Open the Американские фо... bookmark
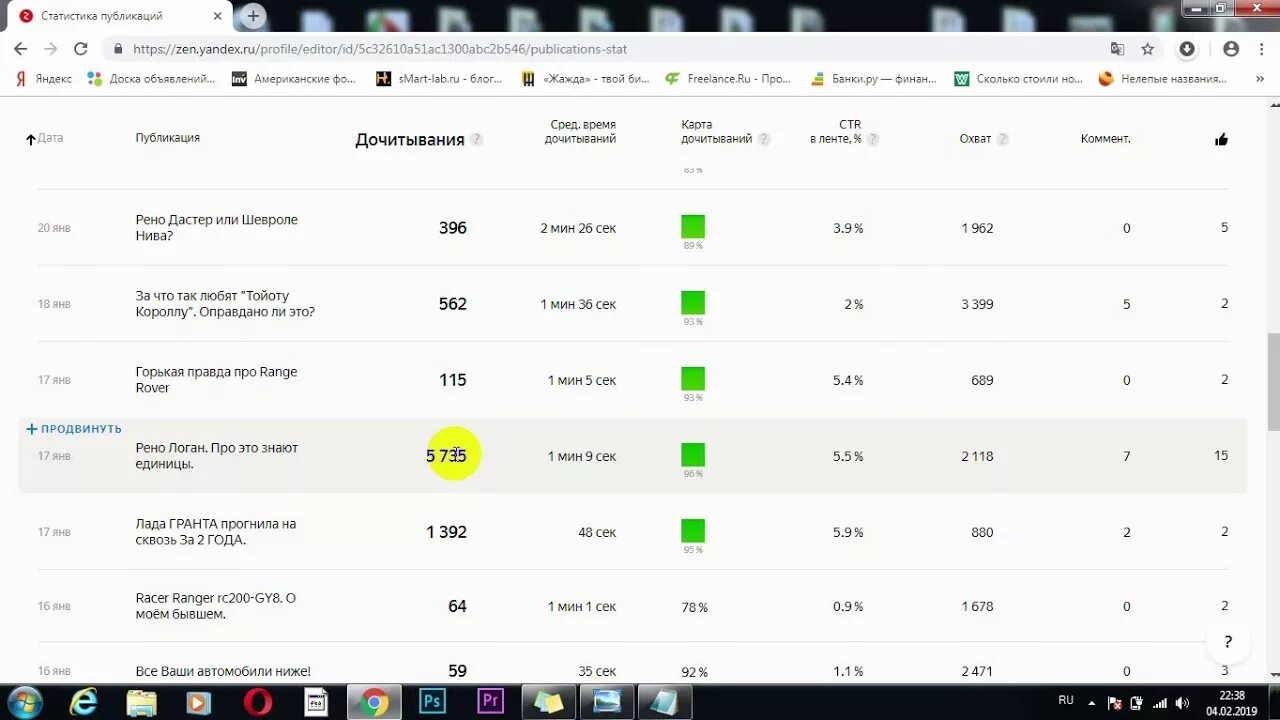Screen dimensions: 1280x720 pyautogui.click(x=294, y=79)
